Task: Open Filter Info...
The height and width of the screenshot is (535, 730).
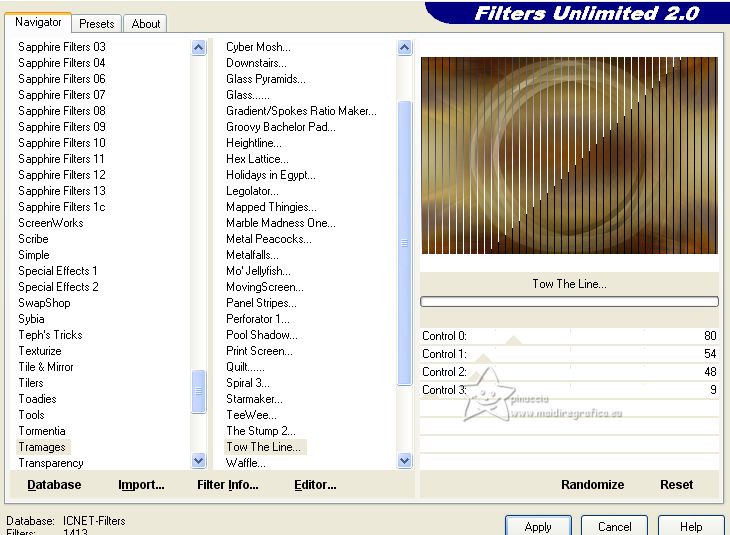Action: click(228, 485)
